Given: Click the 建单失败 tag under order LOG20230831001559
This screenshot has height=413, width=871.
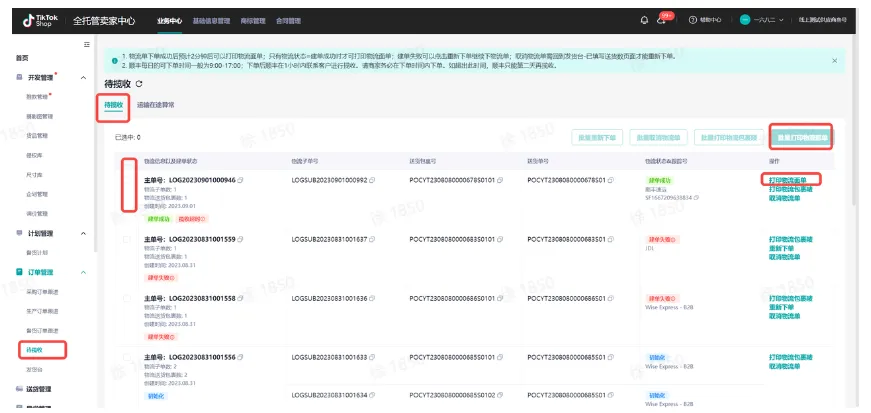Looking at the screenshot, I should point(162,278).
